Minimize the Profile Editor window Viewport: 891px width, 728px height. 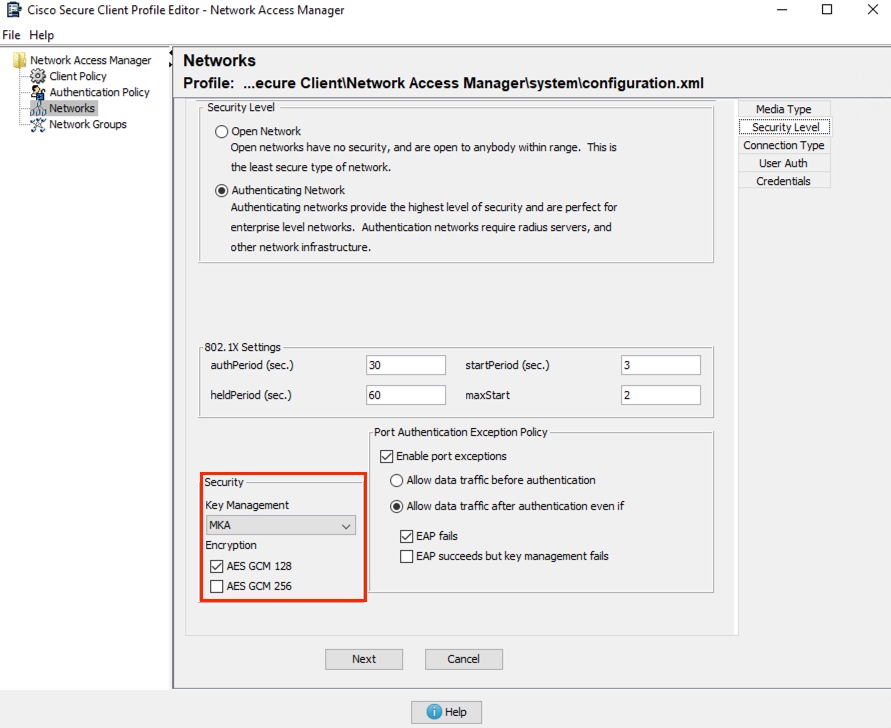pos(782,10)
